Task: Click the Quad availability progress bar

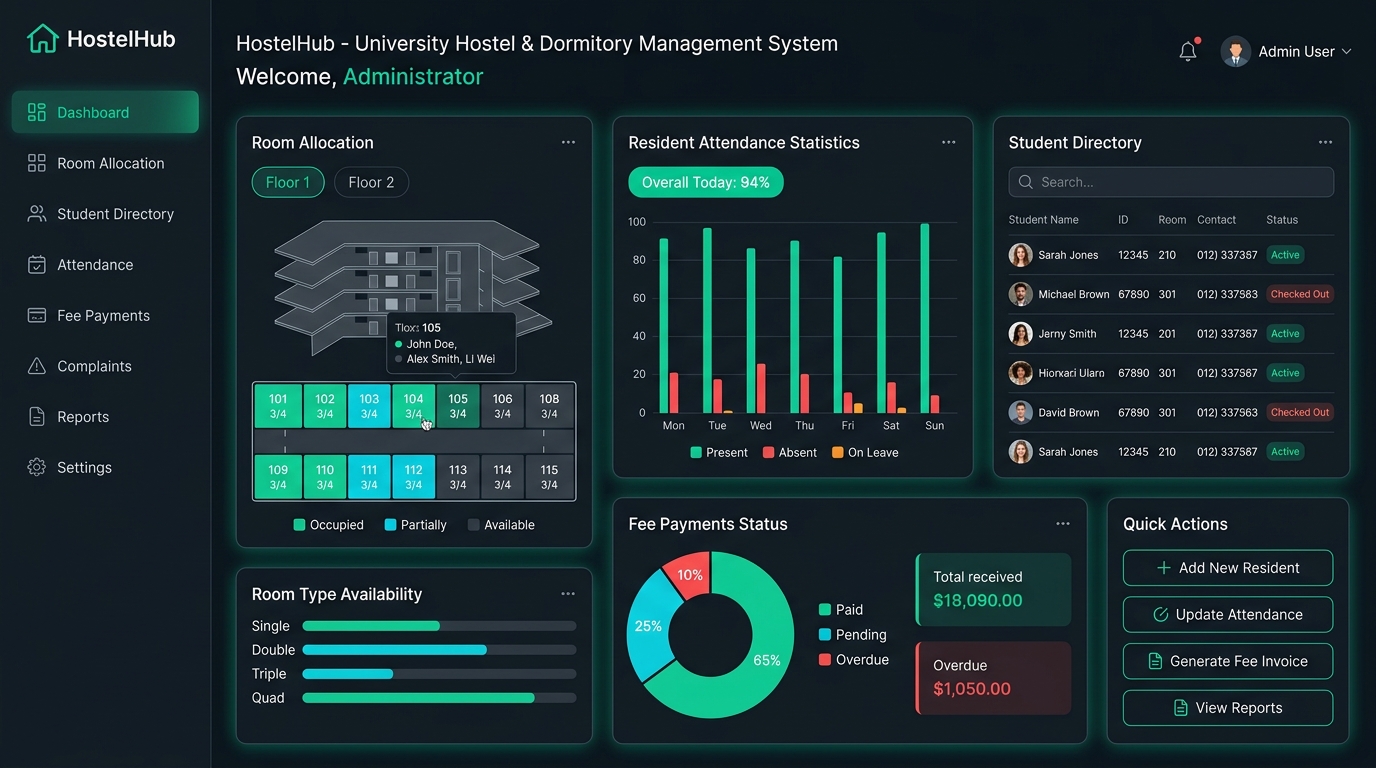Action: [439, 698]
